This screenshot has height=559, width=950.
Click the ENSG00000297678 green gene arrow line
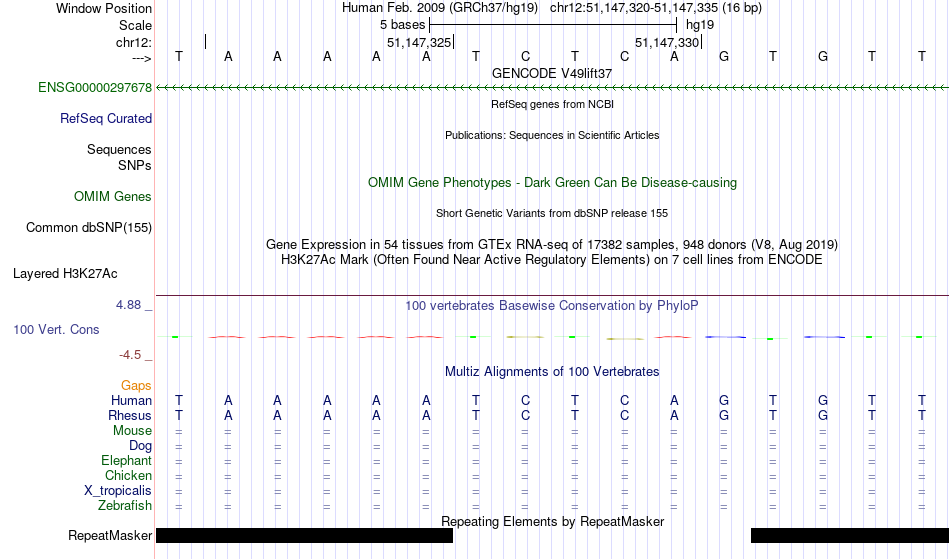552,88
